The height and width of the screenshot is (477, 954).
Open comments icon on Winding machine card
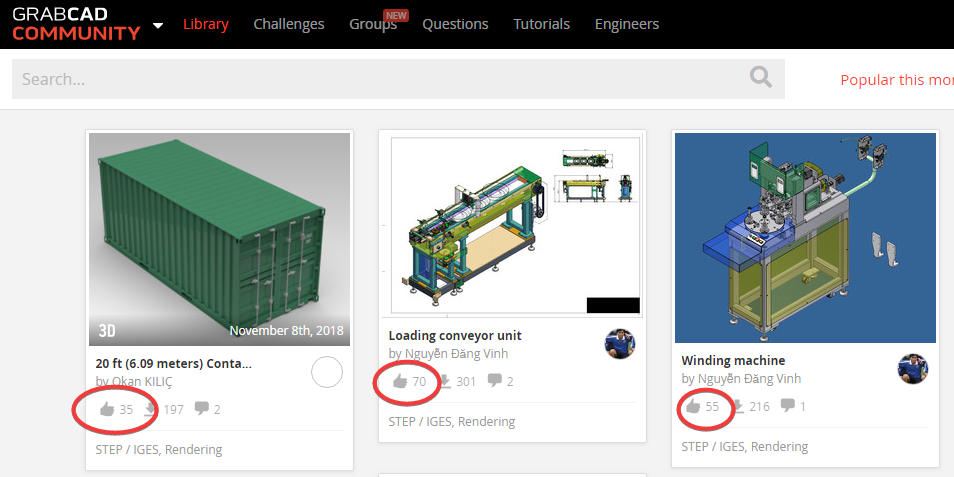coord(788,405)
